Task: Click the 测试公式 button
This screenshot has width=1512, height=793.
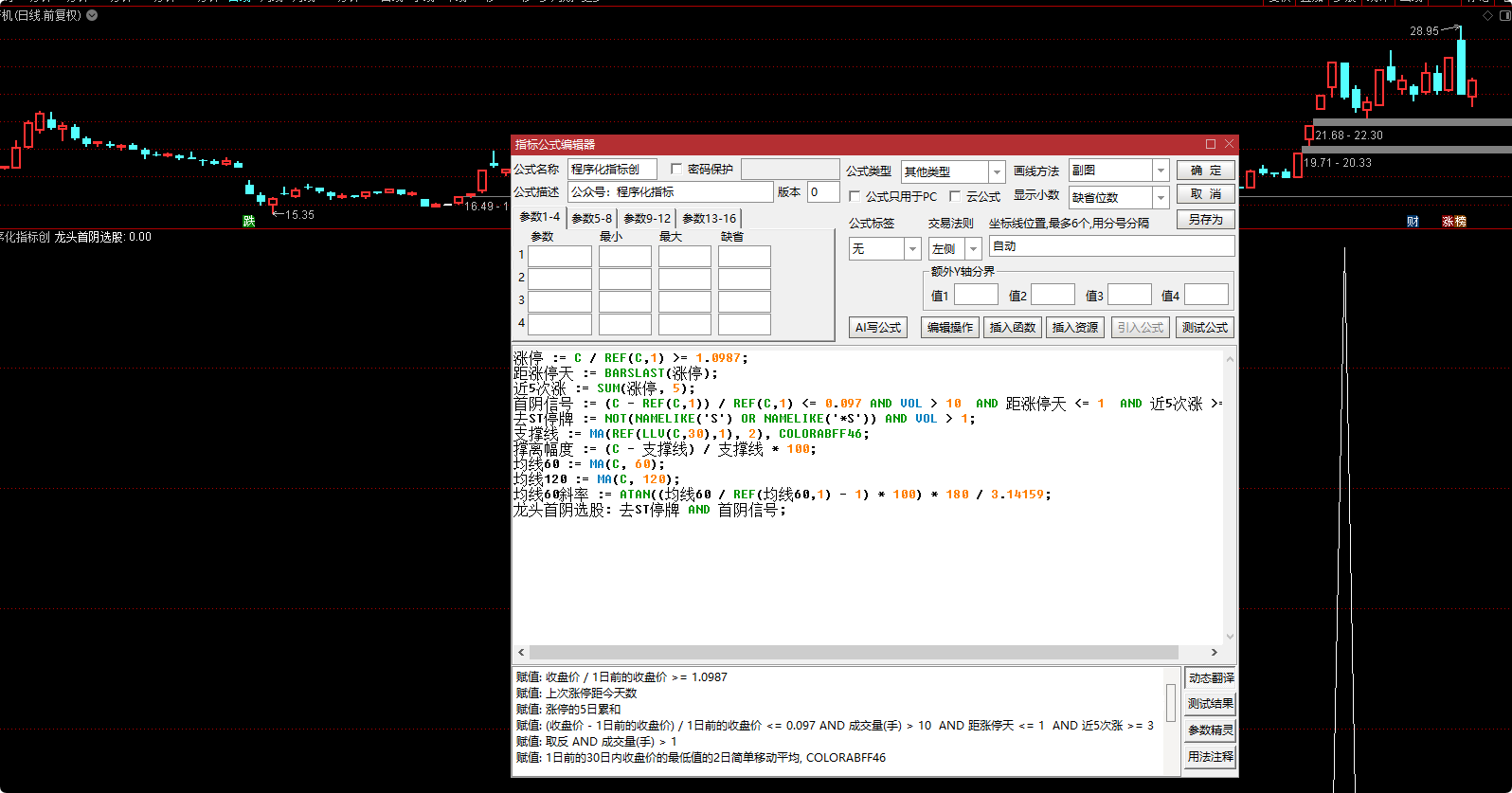Action: [x=1204, y=327]
